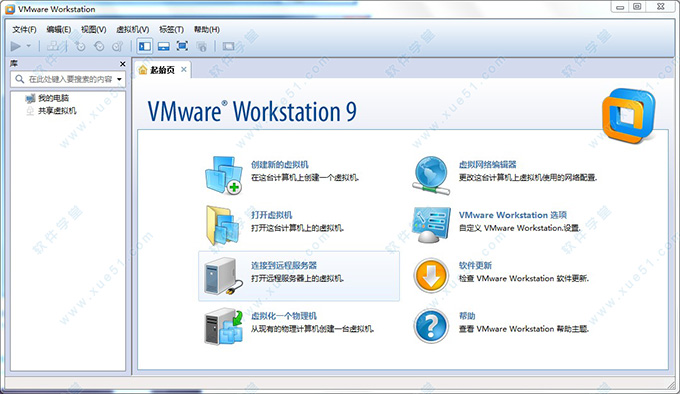Click text 自定义 VMware Workstation 设置

click(520, 228)
